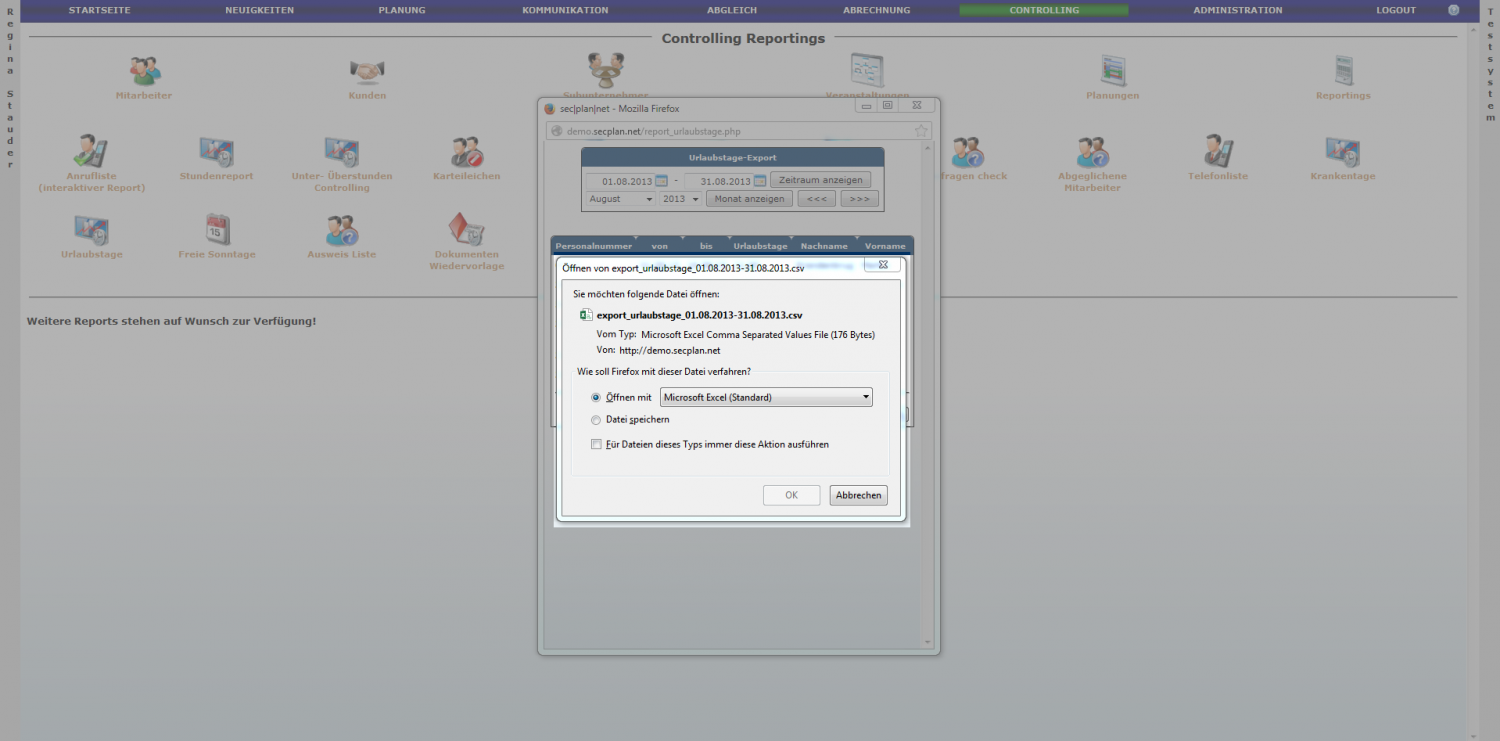This screenshot has width=1500, height=741.
Task: Open start date calendar picker icon
Action: tap(661, 181)
